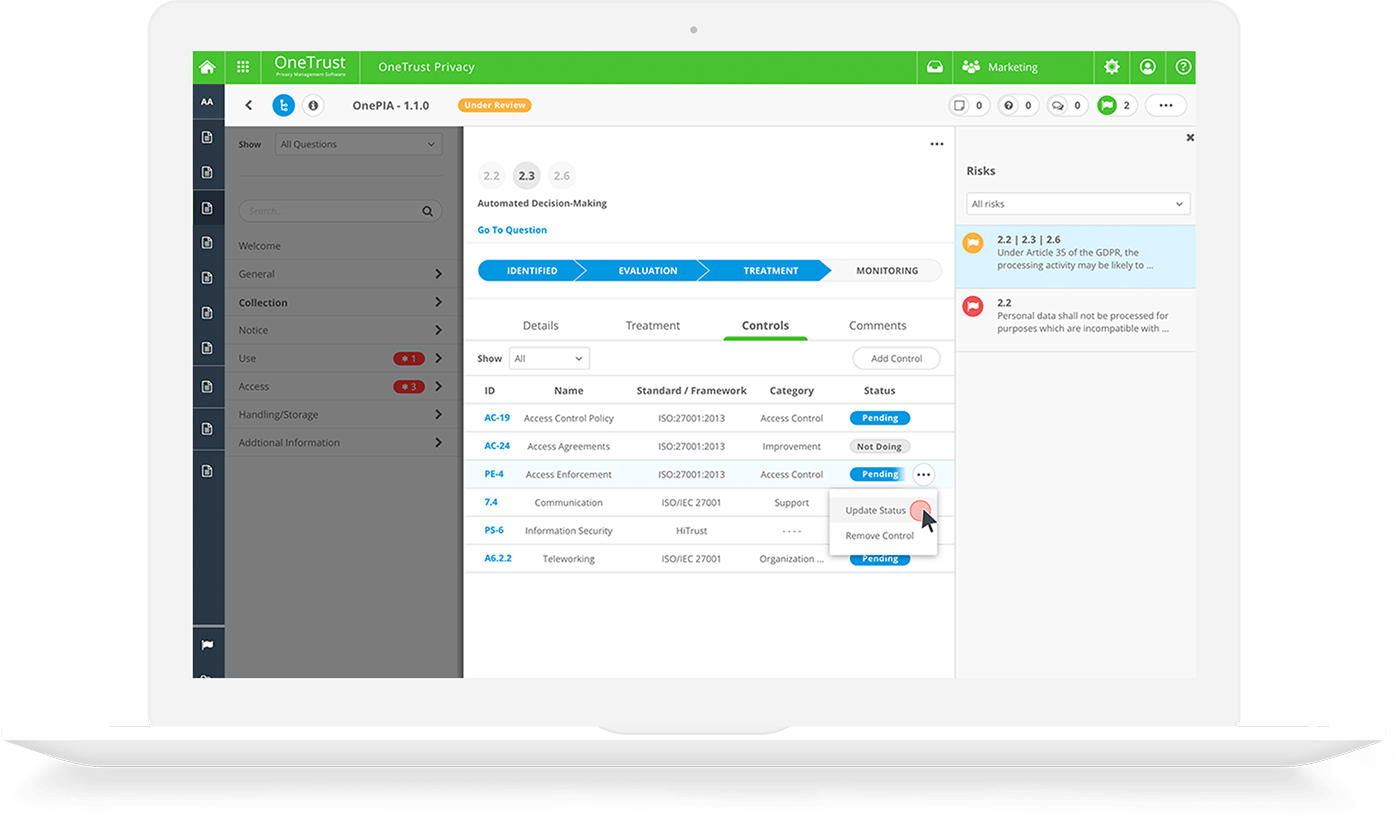Open control PS-6 link
The image size is (1400, 821).
494,530
